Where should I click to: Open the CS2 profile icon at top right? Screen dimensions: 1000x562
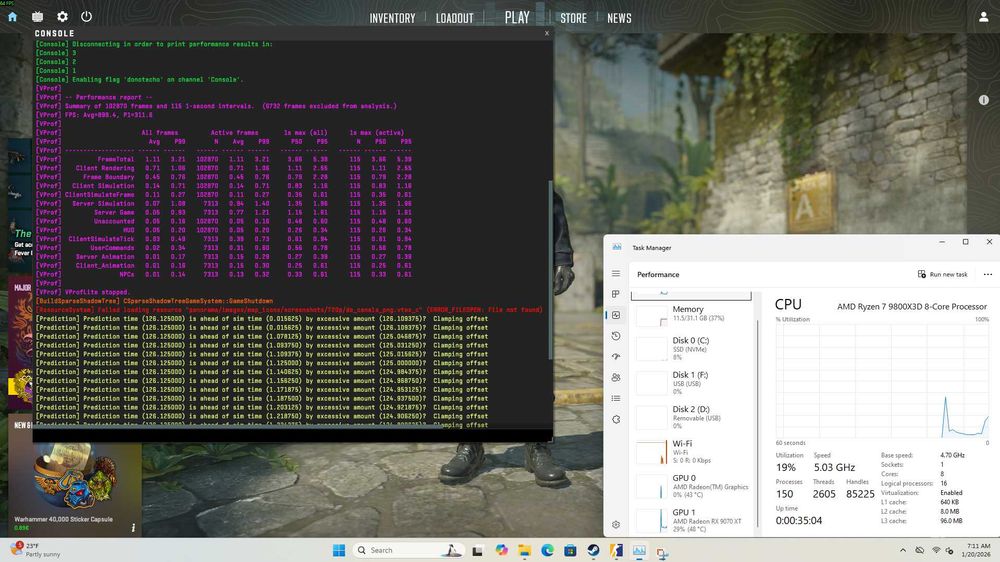tap(983, 17)
